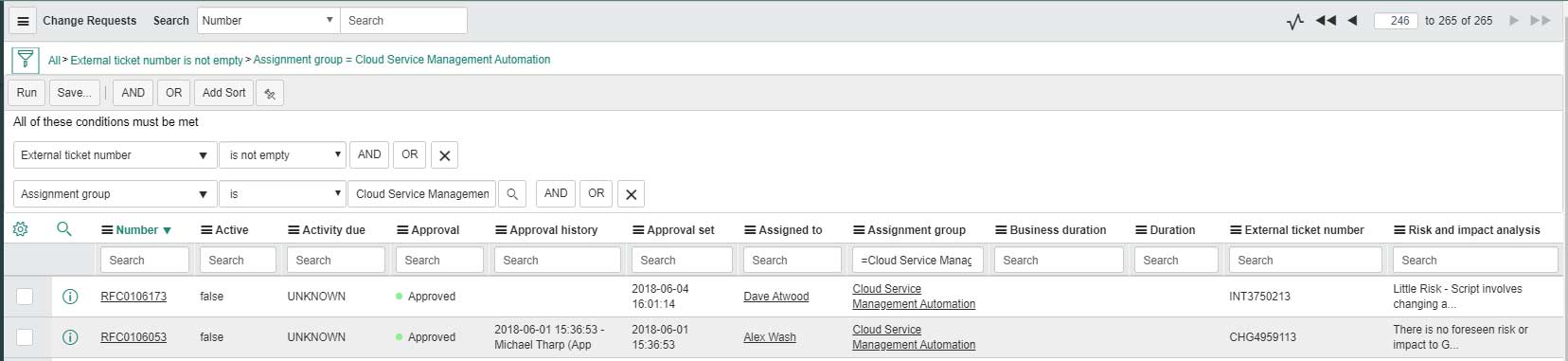Image resolution: width=1568 pixels, height=361 pixels.
Task: Click the Approval history column search box
Action: point(558,260)
